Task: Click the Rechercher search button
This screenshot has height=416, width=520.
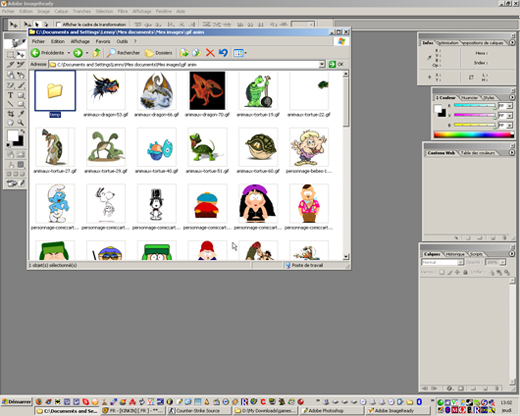Action: click(124, 53)
